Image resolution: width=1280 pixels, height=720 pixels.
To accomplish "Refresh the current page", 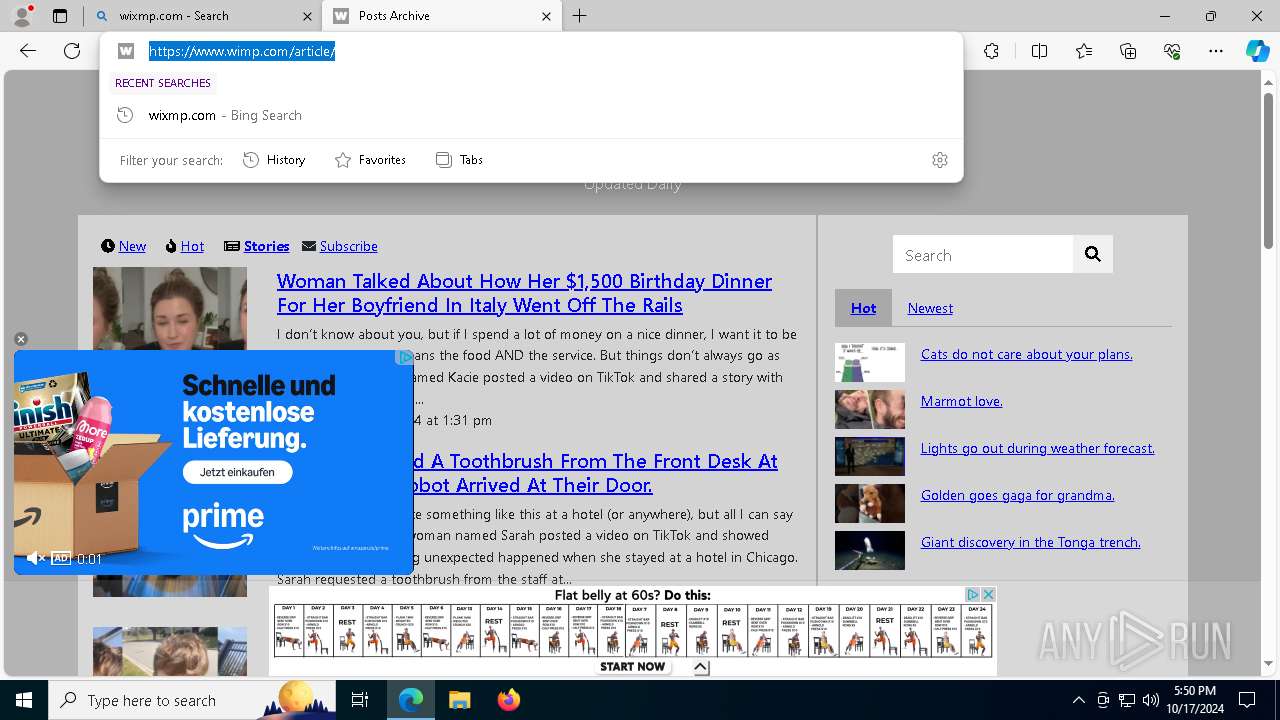I will (x=72, y=51).
